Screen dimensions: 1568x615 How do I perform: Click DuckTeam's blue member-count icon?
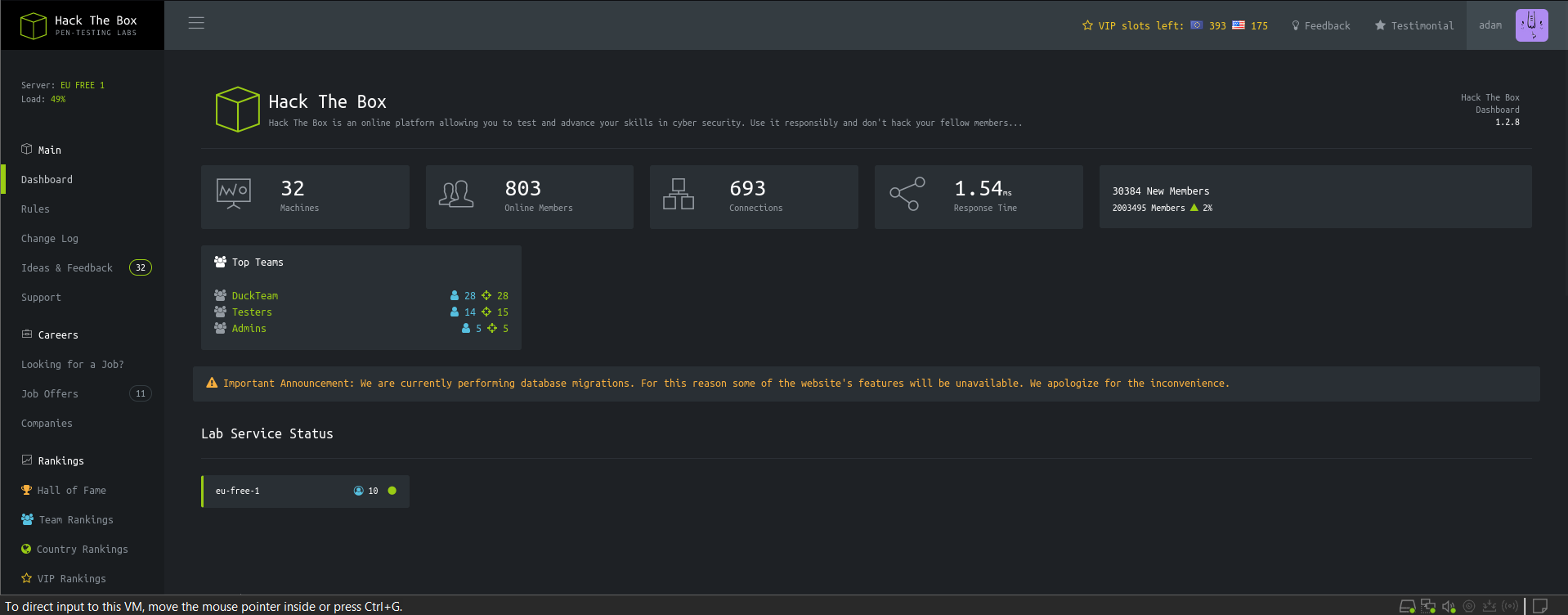point(455,295)
